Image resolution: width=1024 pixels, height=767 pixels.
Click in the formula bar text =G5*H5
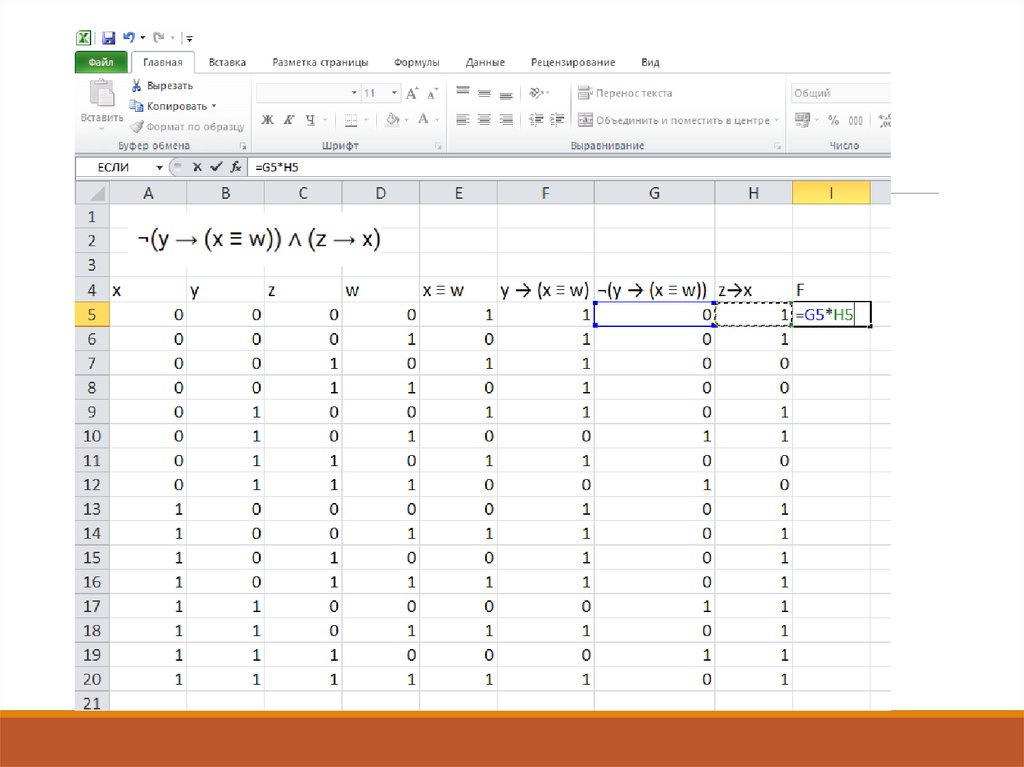click(277, 167)
